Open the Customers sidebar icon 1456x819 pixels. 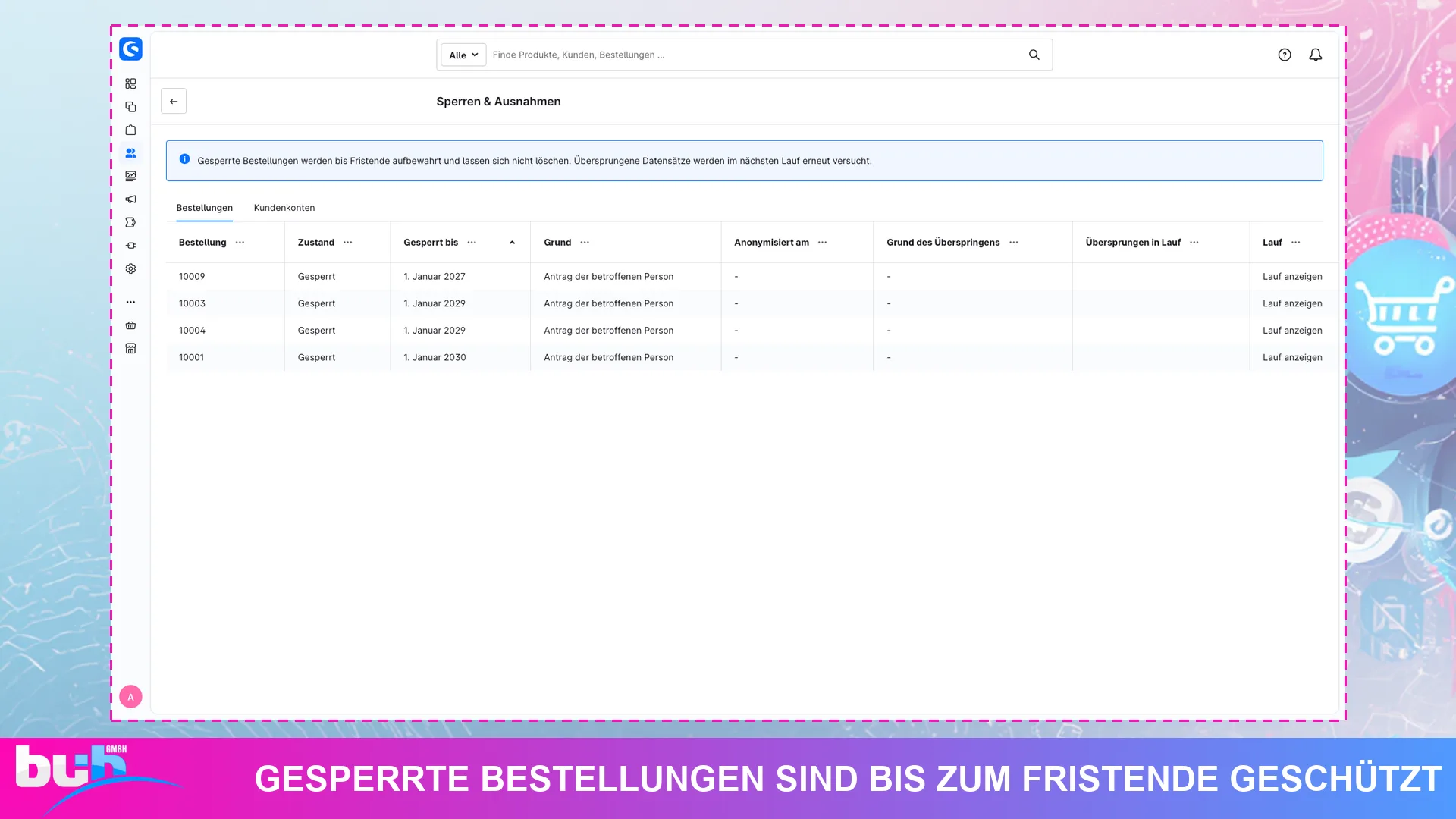click(130, 153)
